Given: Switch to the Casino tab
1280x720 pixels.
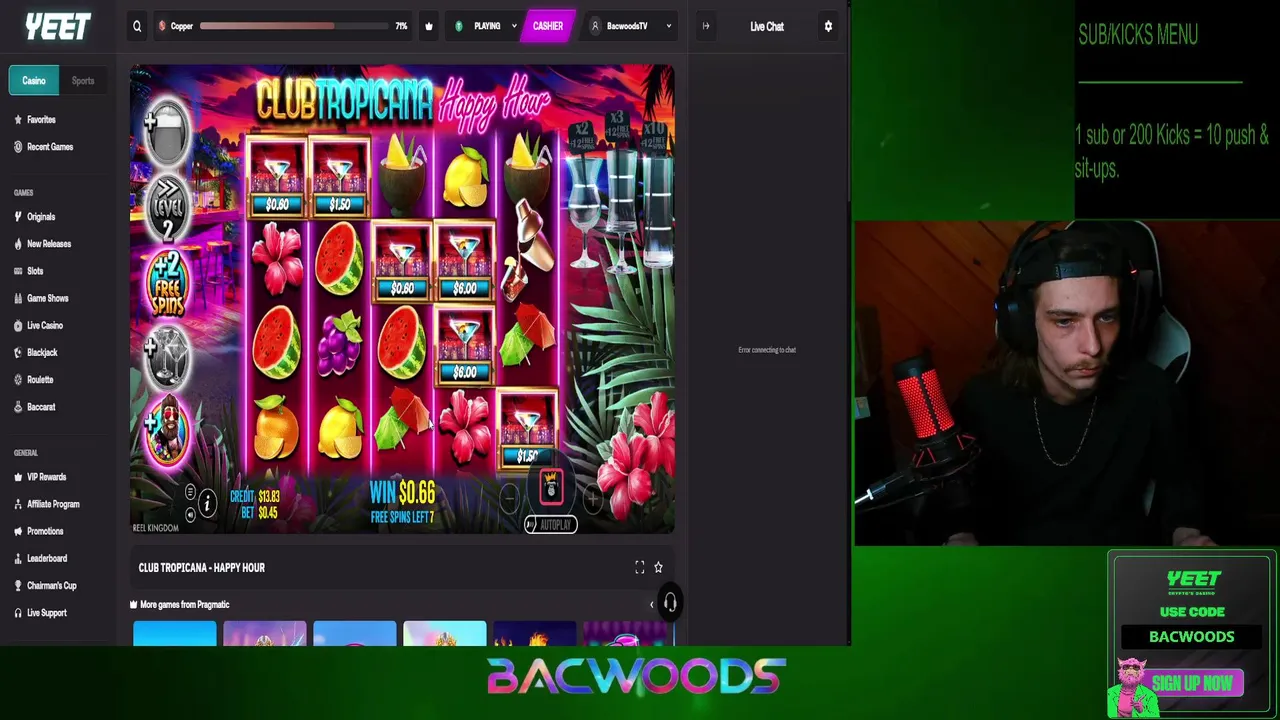Looking at the screenshot, I should [x=34, y=81].
